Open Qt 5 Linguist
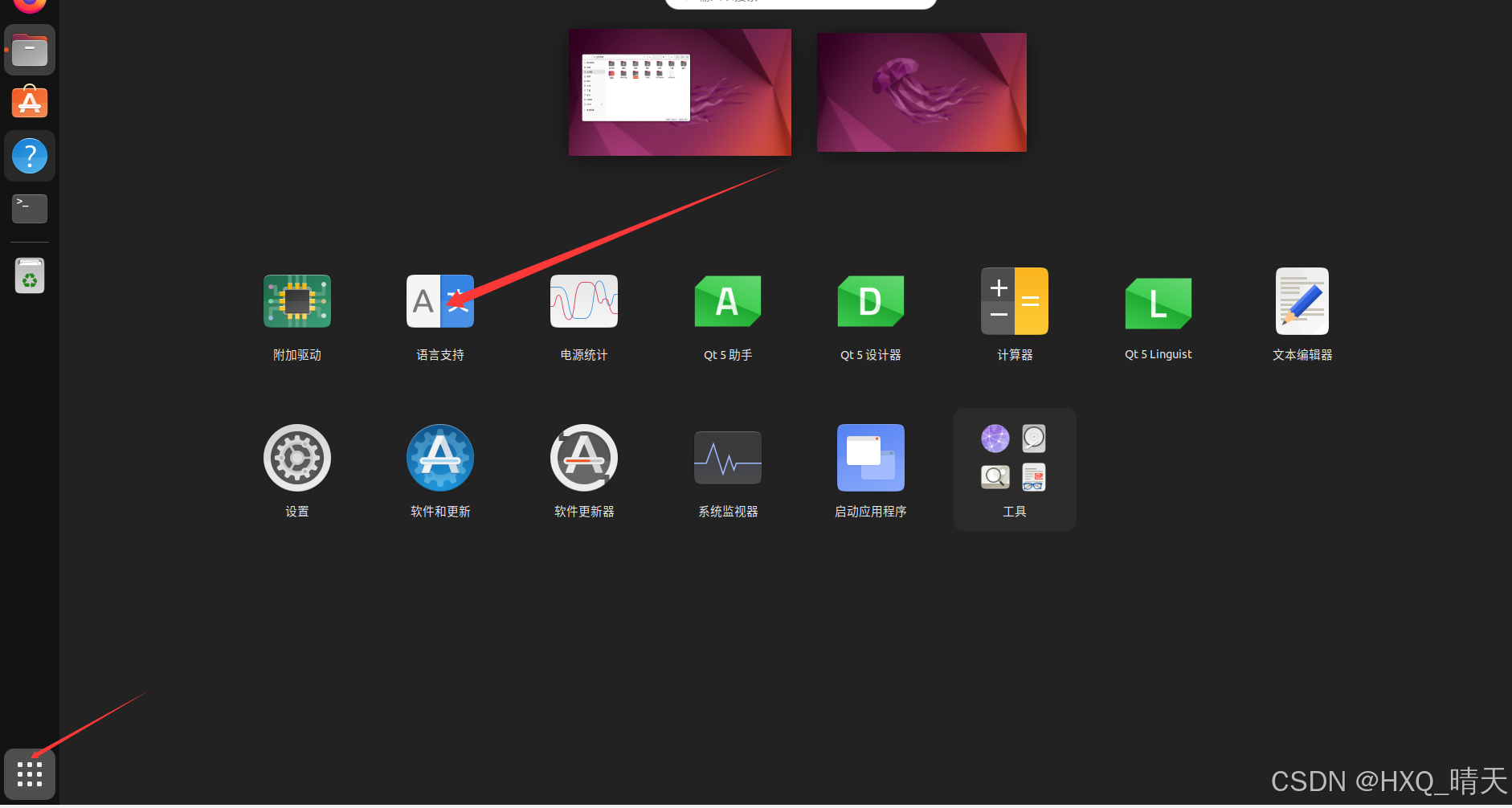This screenshot has height=808, width=1512. [x=1159, y=303]
